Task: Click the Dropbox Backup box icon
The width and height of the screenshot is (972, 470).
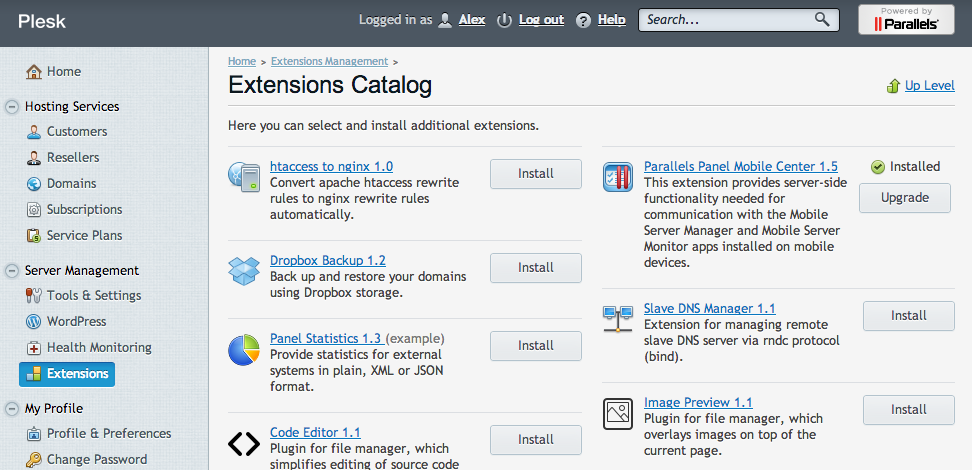Action: [x=244, y=270]
